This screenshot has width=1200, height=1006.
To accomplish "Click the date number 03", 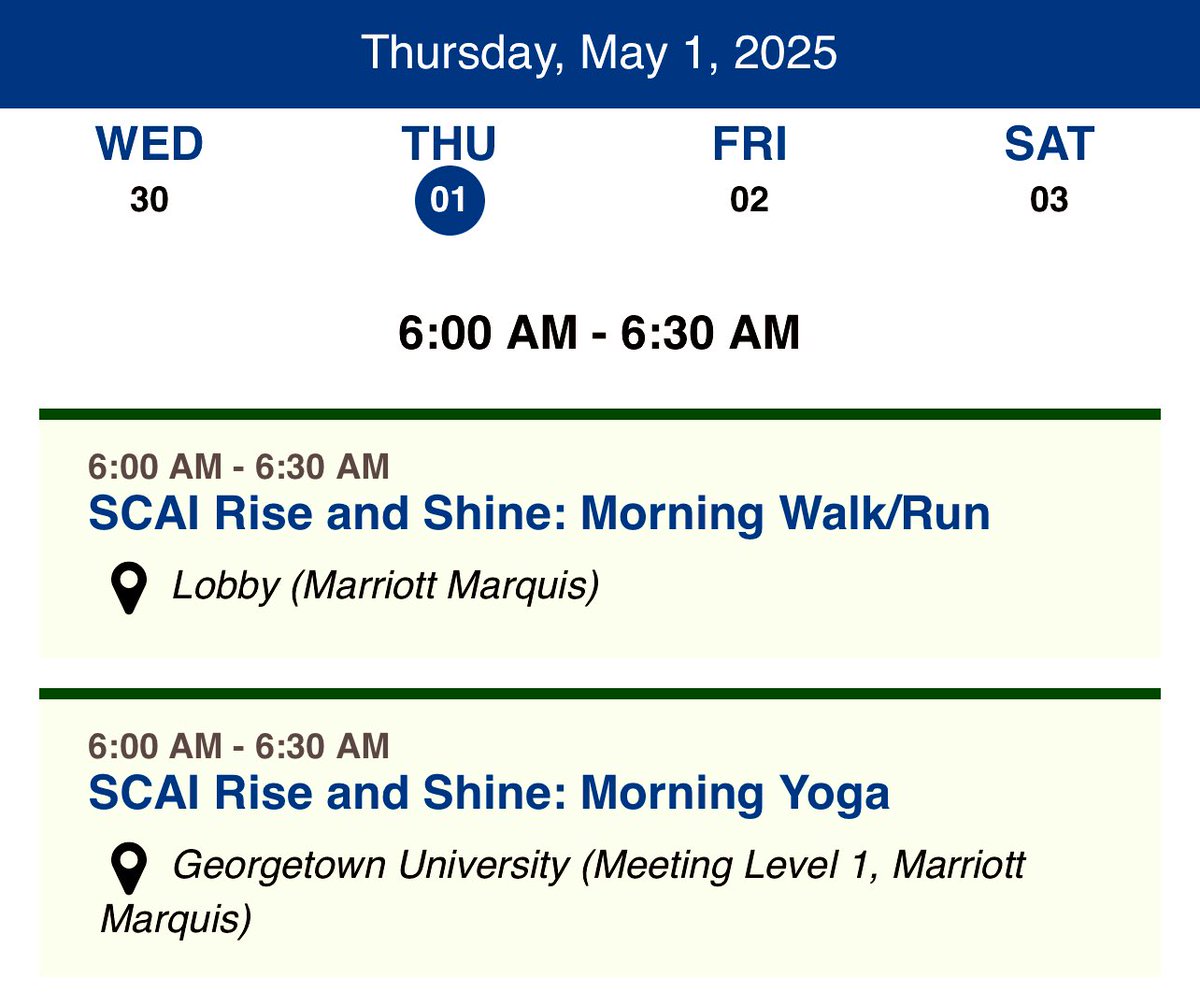I will click(1049, 201).
